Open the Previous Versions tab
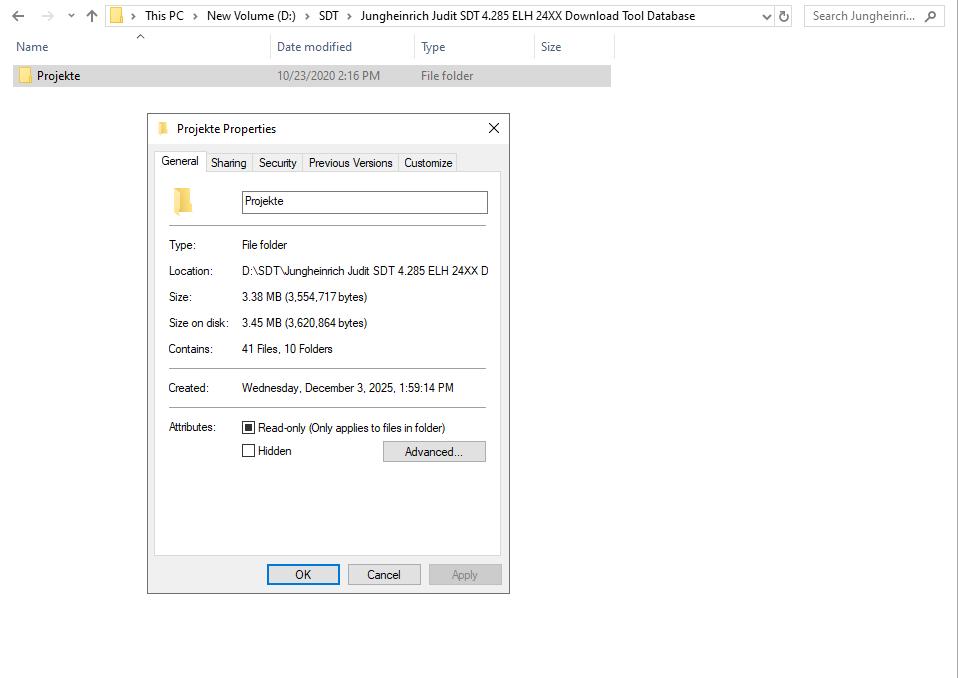 click(350, 162)
